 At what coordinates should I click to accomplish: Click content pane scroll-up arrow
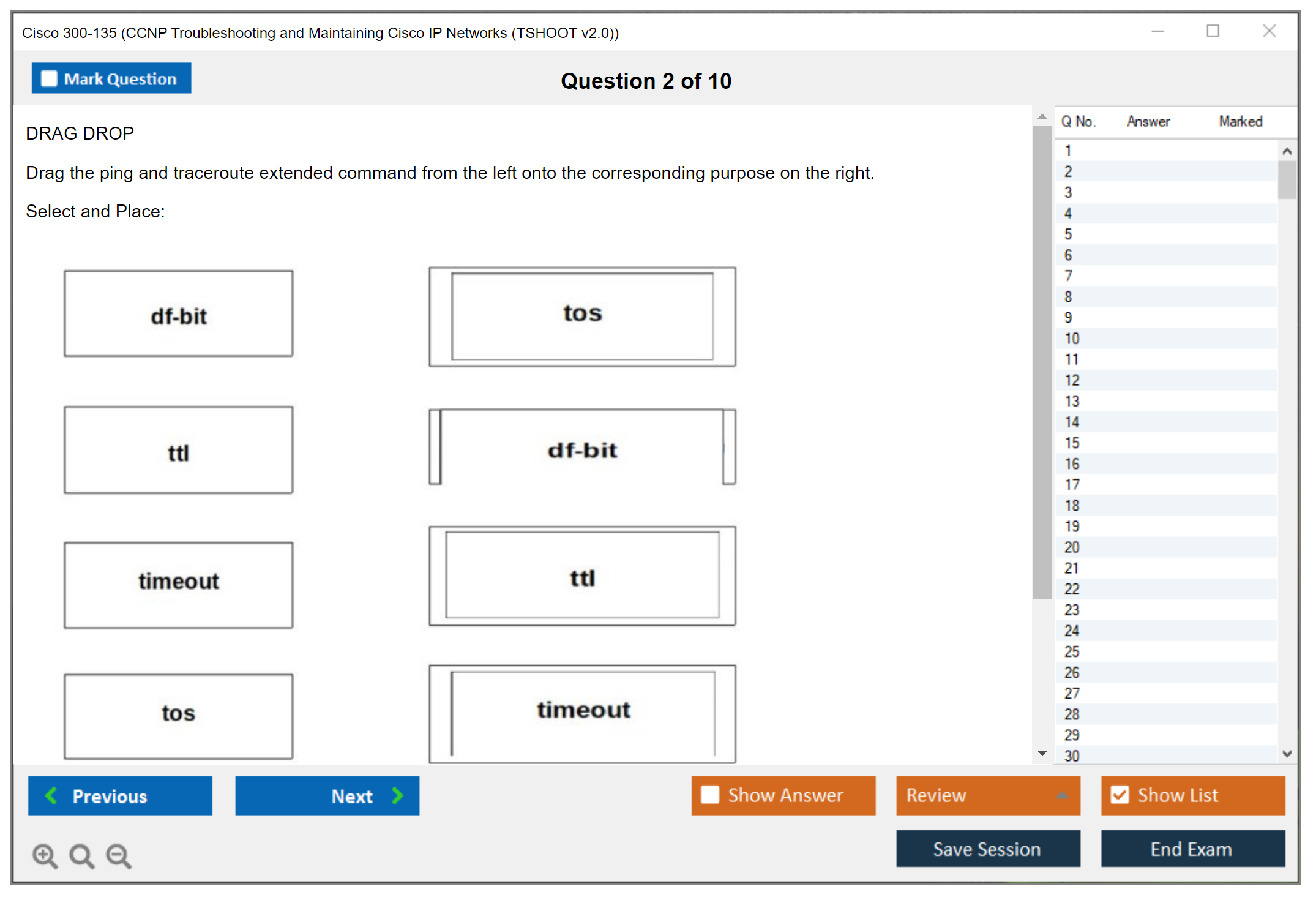[1042, 116]
